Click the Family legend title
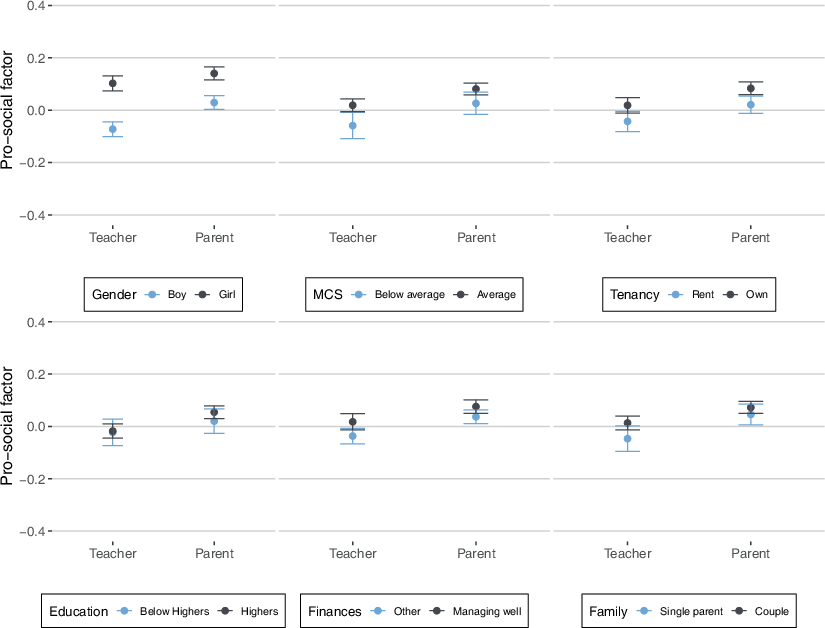Image resolution: width=825 pixels, height=628 pixels. 609,611
